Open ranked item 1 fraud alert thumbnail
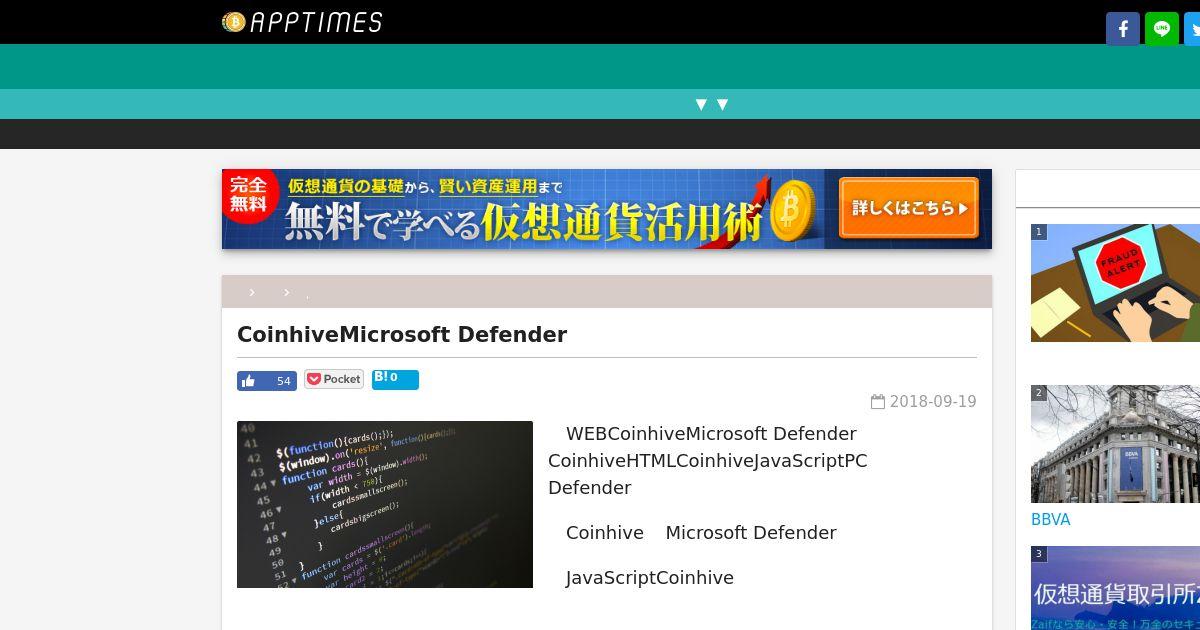 (1115, 283)
